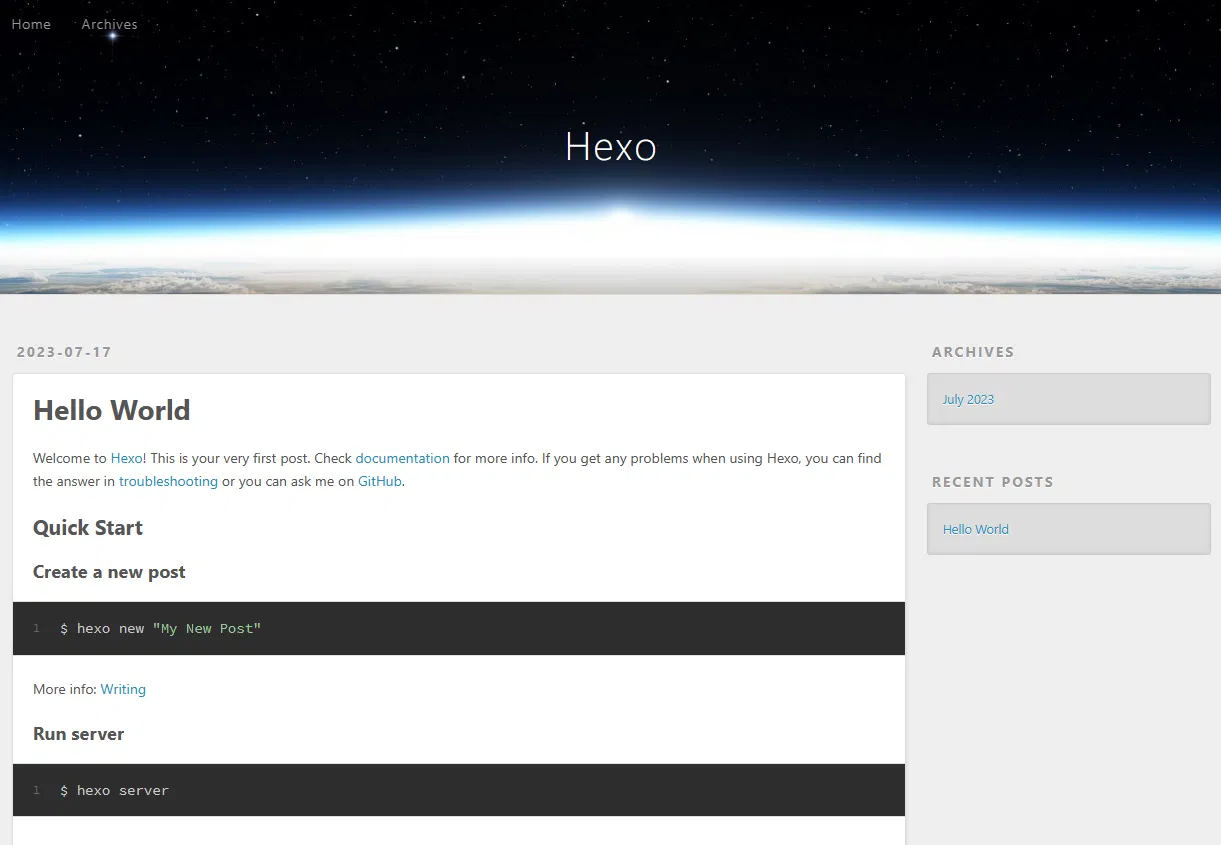Click the hexo server code line
This screenshot has width=1221, height=845.
point(114,790)
